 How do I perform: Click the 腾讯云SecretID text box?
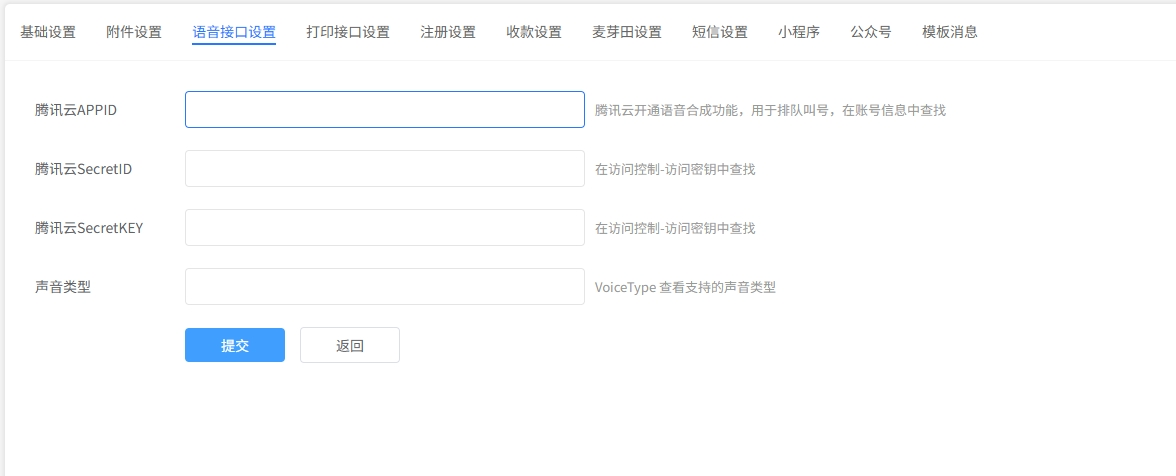point(384,169)
